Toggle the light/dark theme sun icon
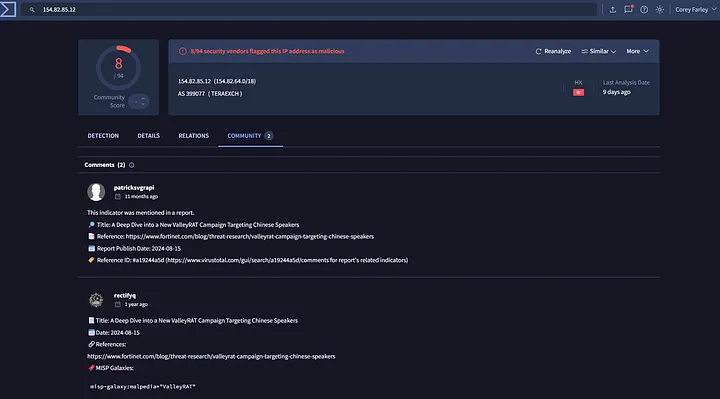This screenshot has width=720, height=399. 660,10
